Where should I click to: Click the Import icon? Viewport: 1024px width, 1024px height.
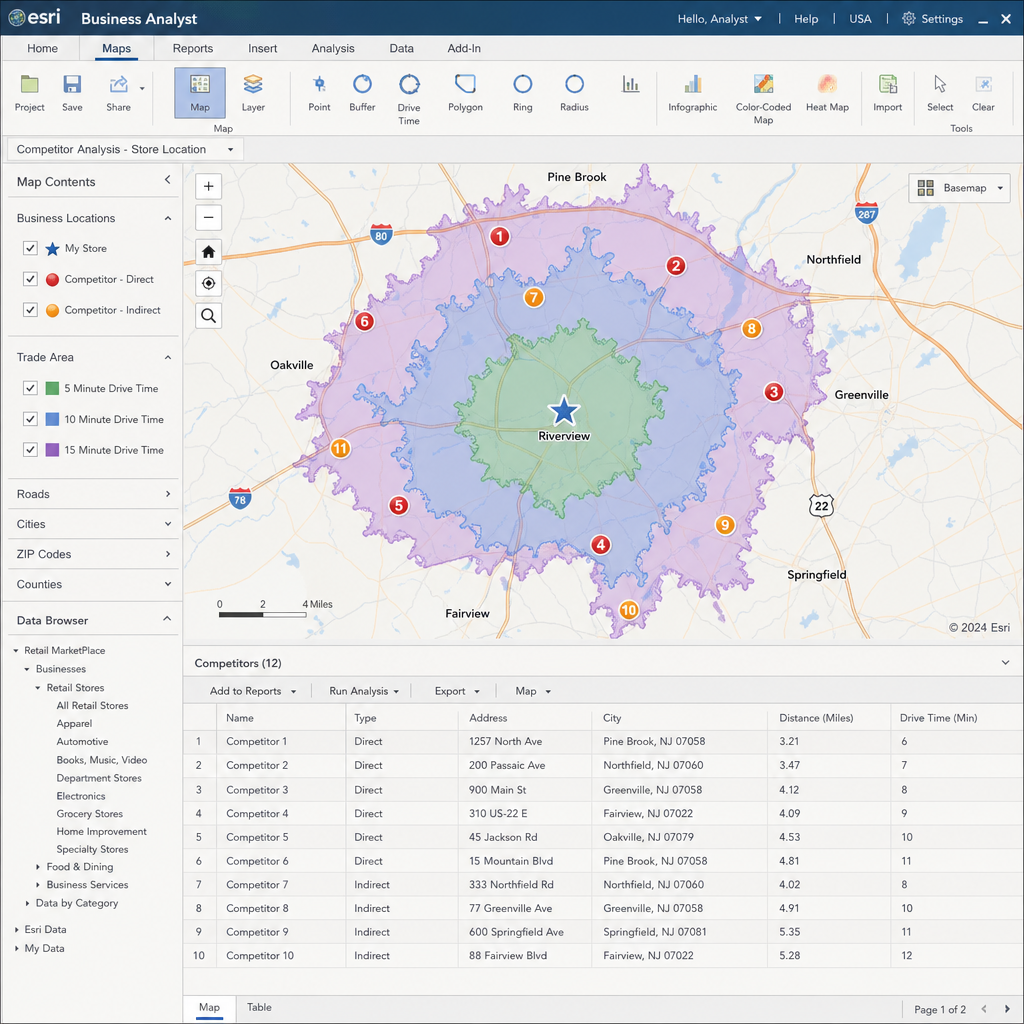[x=888, y=93]
